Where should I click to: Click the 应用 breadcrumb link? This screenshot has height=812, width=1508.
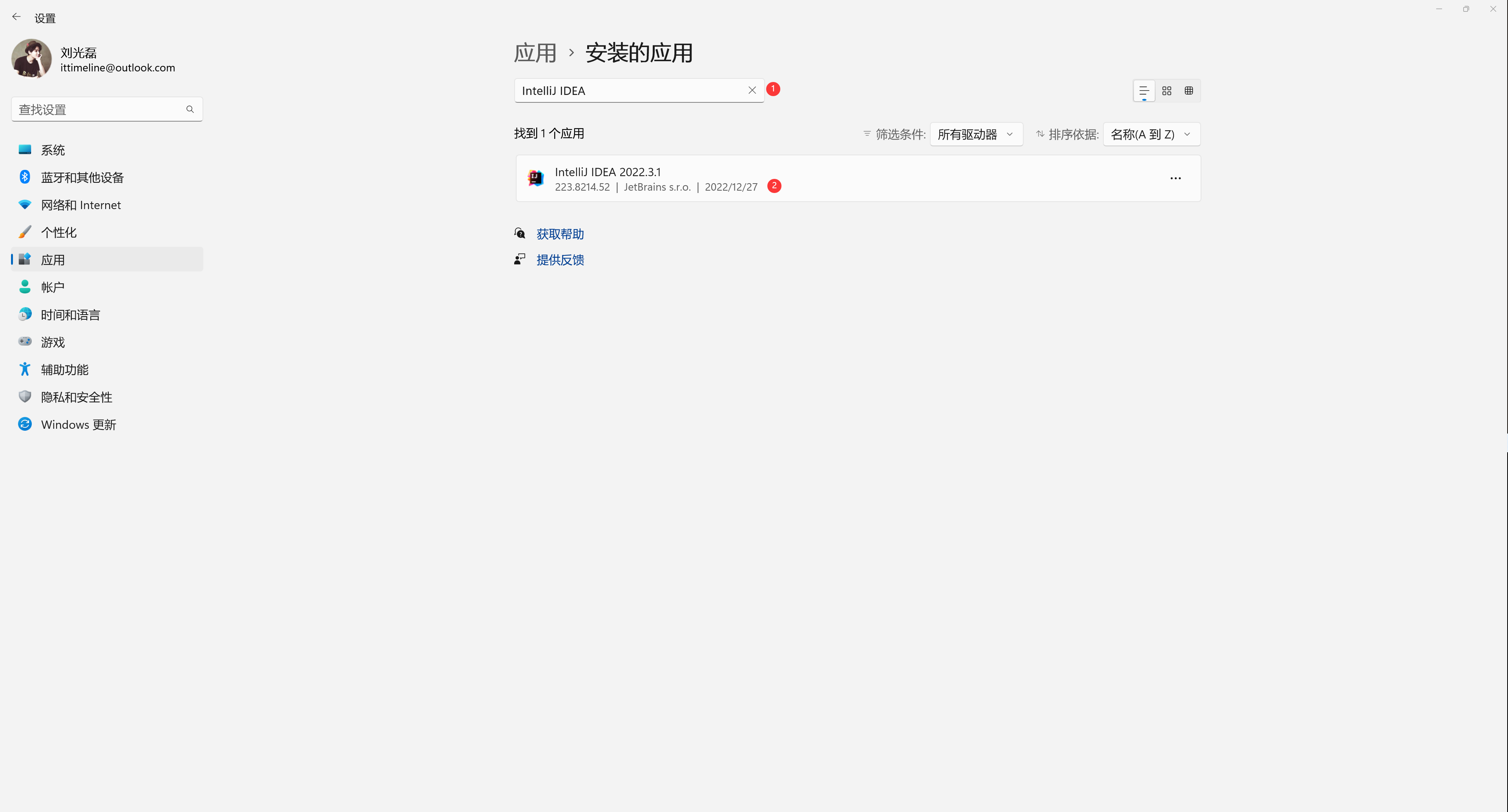(535, 53)
